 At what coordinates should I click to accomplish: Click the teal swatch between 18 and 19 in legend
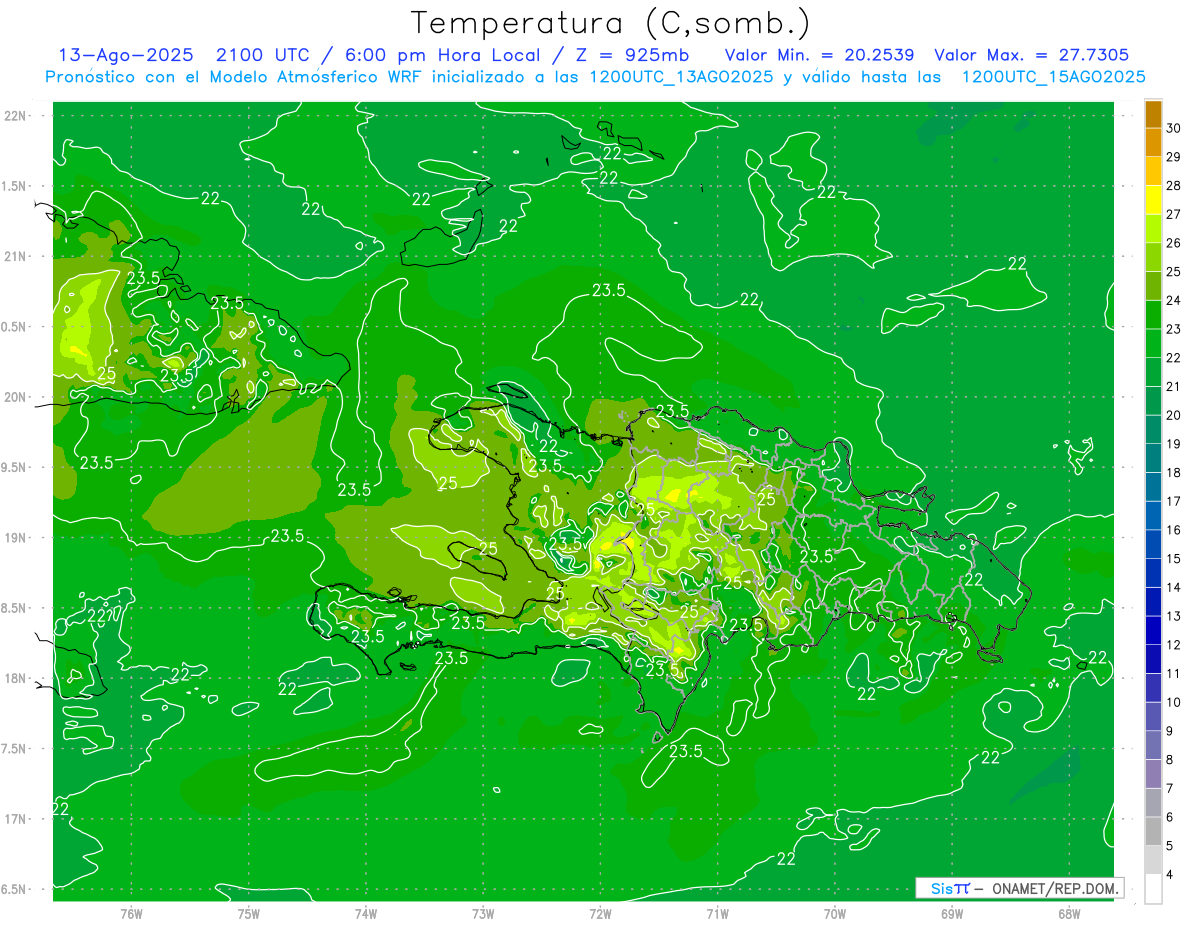pos(1153,458)
